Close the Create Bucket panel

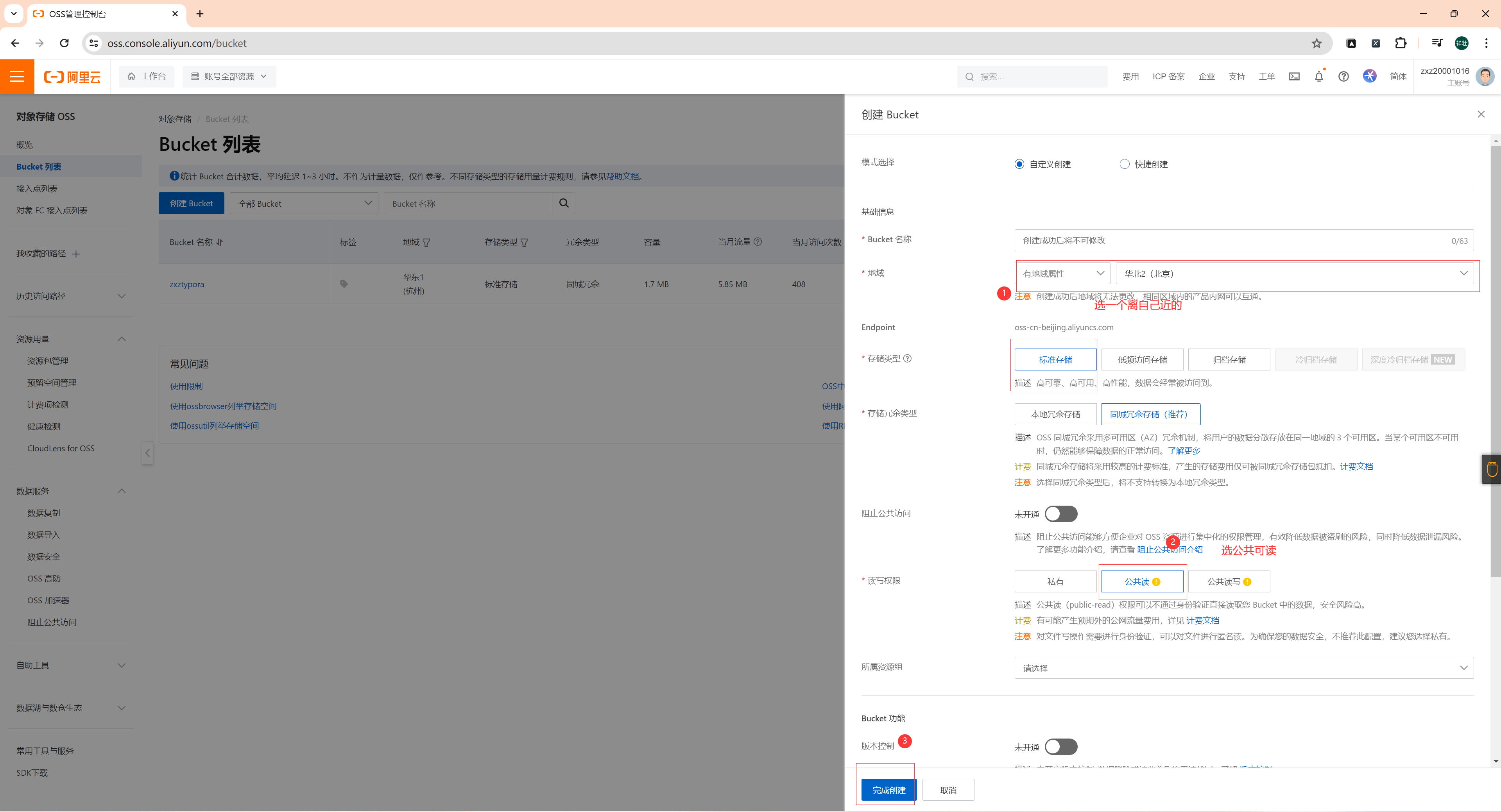1481,114
